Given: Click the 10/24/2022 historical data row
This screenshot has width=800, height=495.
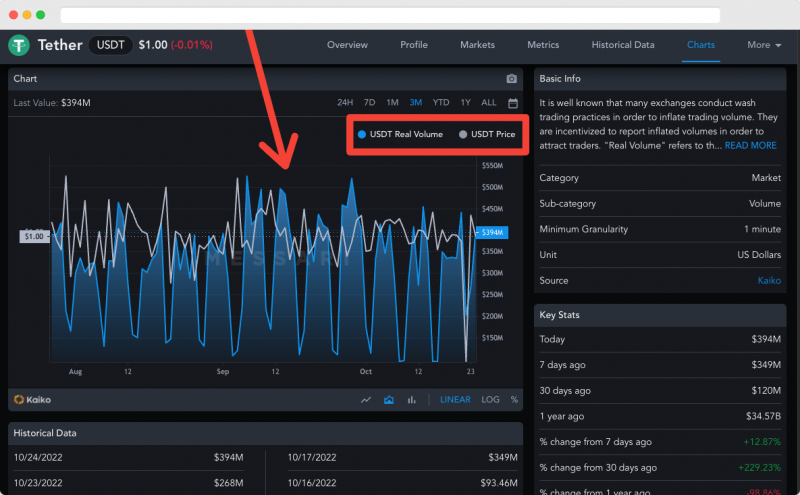Looking at the screenshot, I should pos(128,457).
